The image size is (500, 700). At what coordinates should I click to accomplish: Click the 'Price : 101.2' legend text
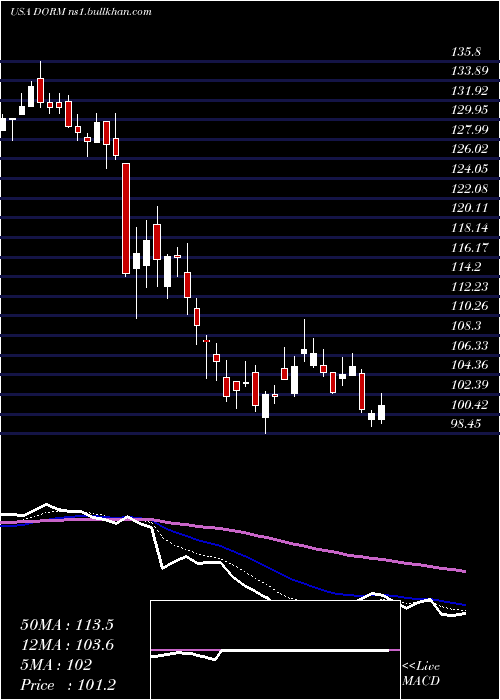[x=69, y=685]
